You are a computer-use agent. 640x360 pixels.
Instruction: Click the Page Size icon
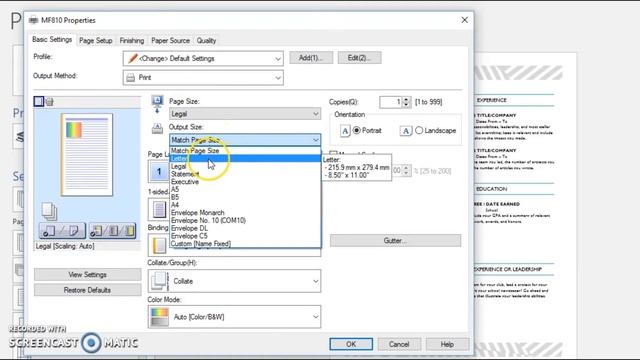click(157, 104)
